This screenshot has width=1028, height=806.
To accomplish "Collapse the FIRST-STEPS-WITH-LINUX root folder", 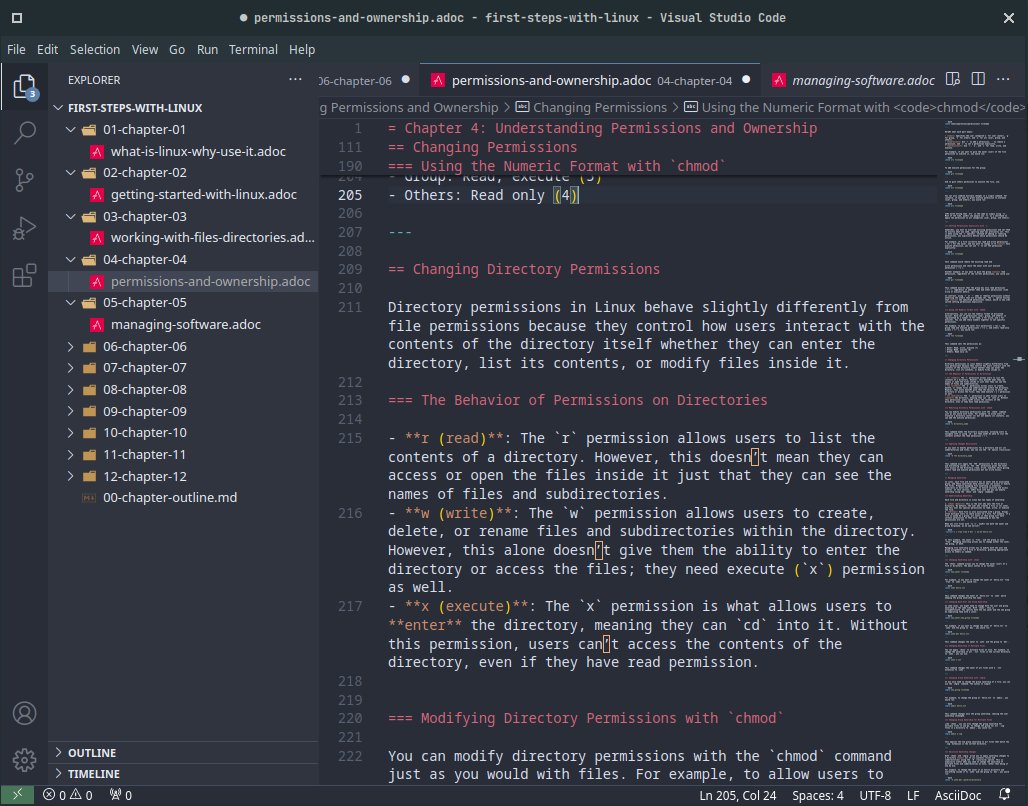I will click(x=58, y=108).
